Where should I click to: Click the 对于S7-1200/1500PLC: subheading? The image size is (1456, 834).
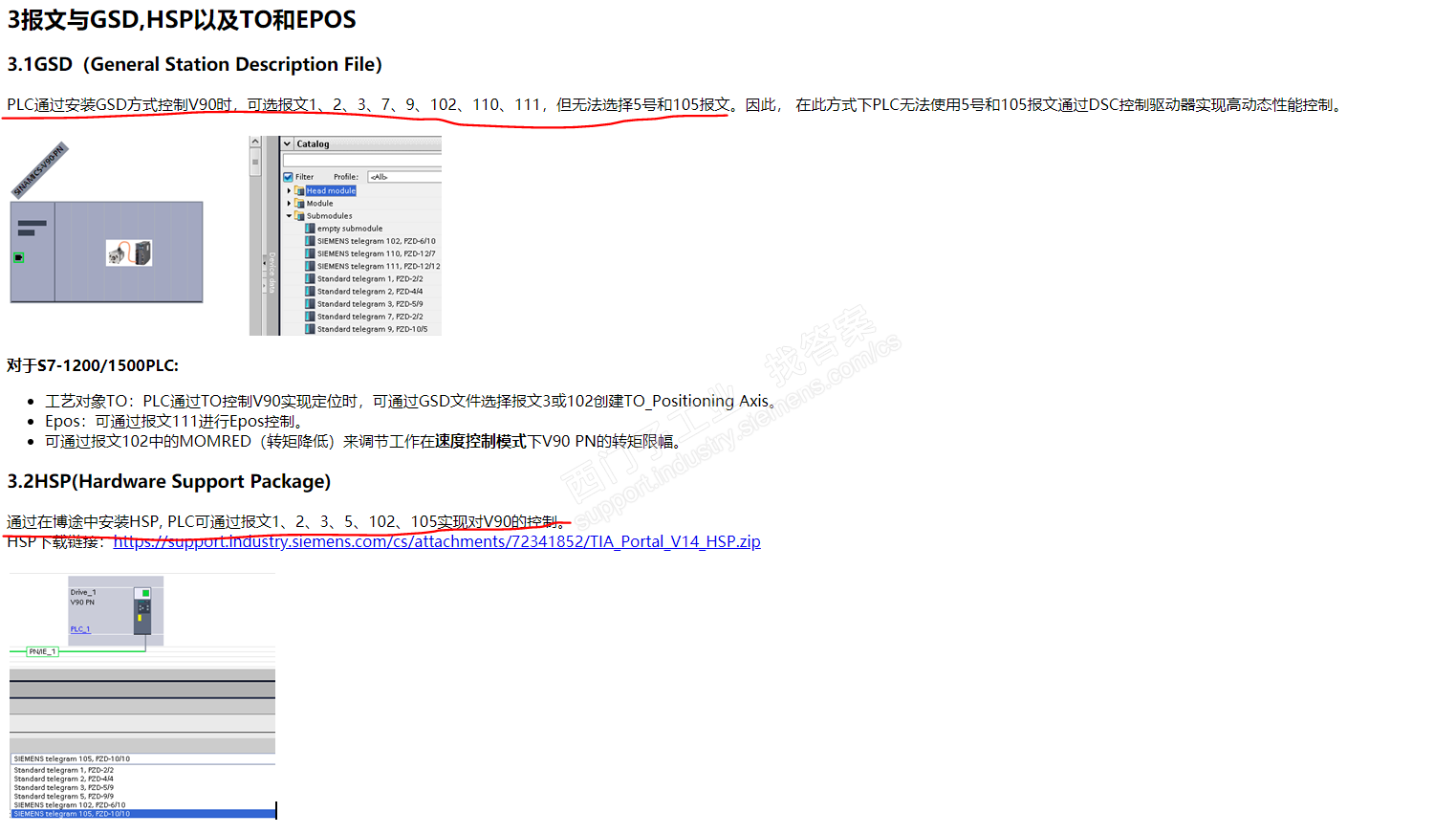point(93,365)
